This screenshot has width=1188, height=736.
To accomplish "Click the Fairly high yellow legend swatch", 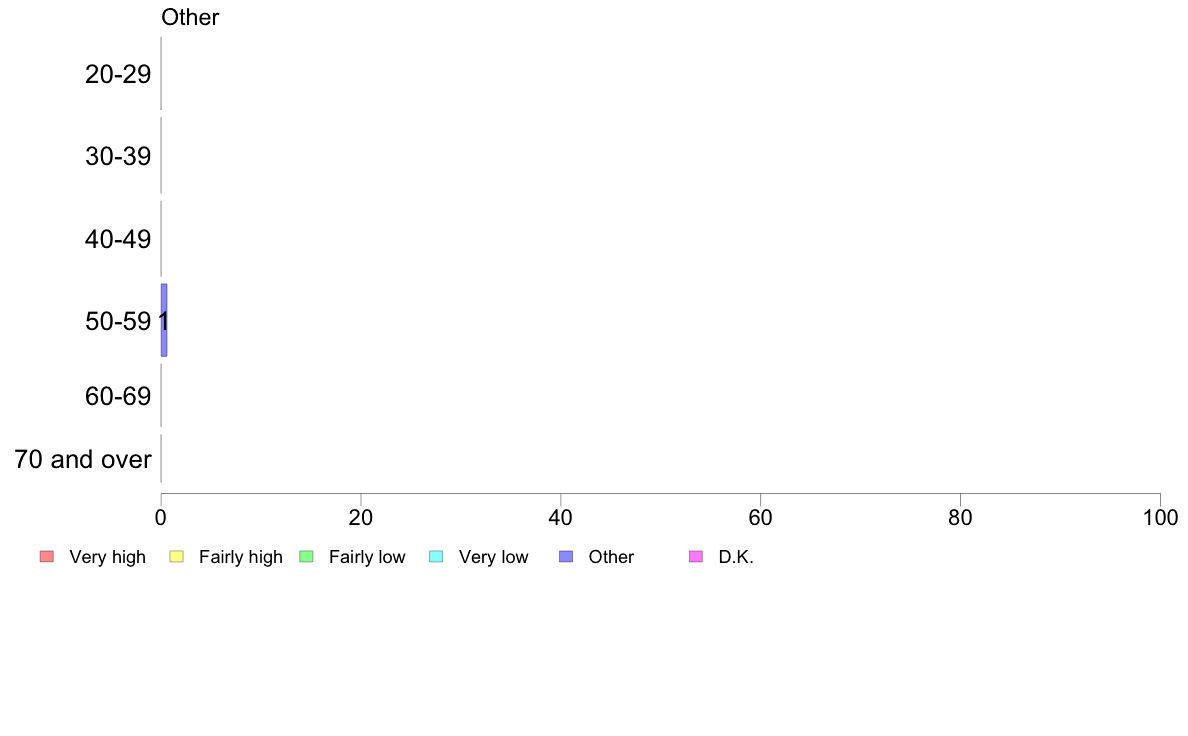I will click(x=177, y=557).
